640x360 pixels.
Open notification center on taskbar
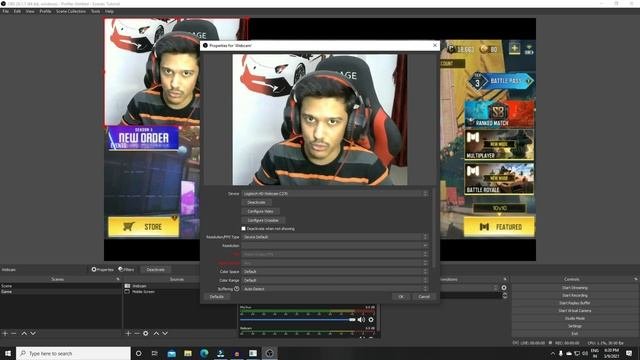[x=629, y=353]
